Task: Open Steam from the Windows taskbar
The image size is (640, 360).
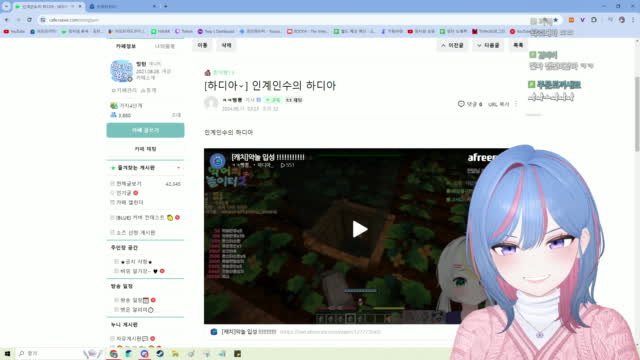Action: point(160,353)
